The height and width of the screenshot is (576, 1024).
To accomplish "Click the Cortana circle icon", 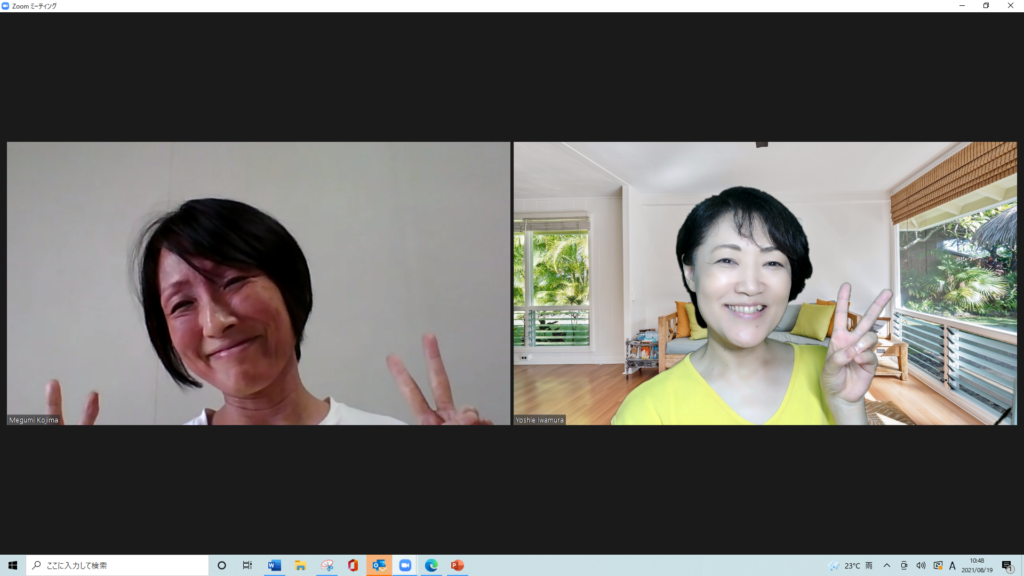I will [x=222, y=565].
